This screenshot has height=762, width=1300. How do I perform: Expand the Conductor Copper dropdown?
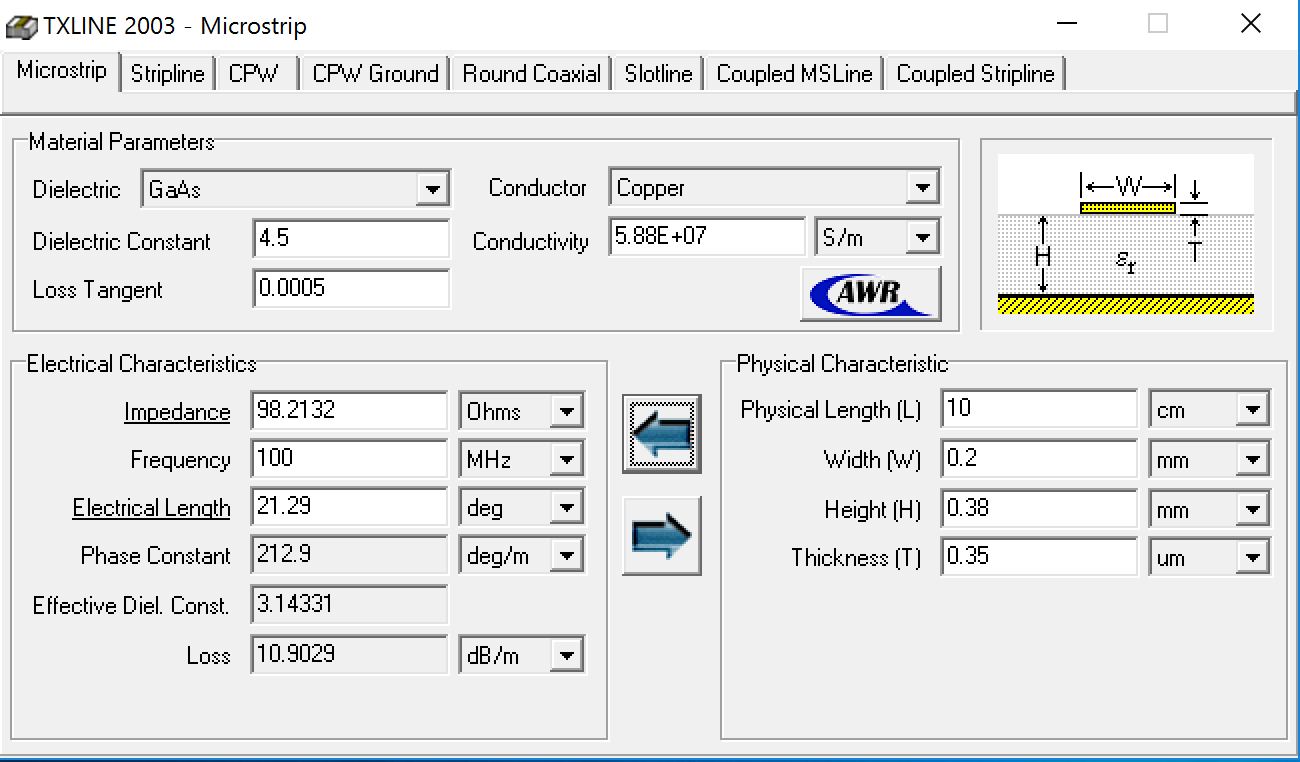pyautogui.click(x=921, y=187)
